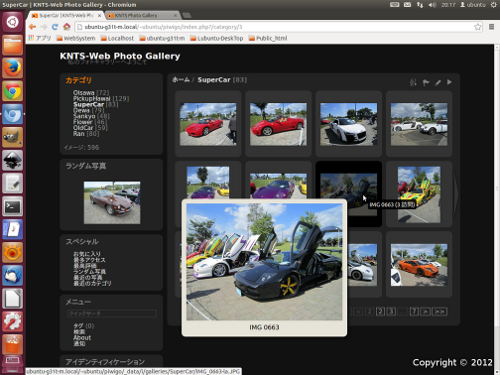The height and width of the screenshot is (375, 500).
Task: Open the タグ tags link
Action: 79,326
